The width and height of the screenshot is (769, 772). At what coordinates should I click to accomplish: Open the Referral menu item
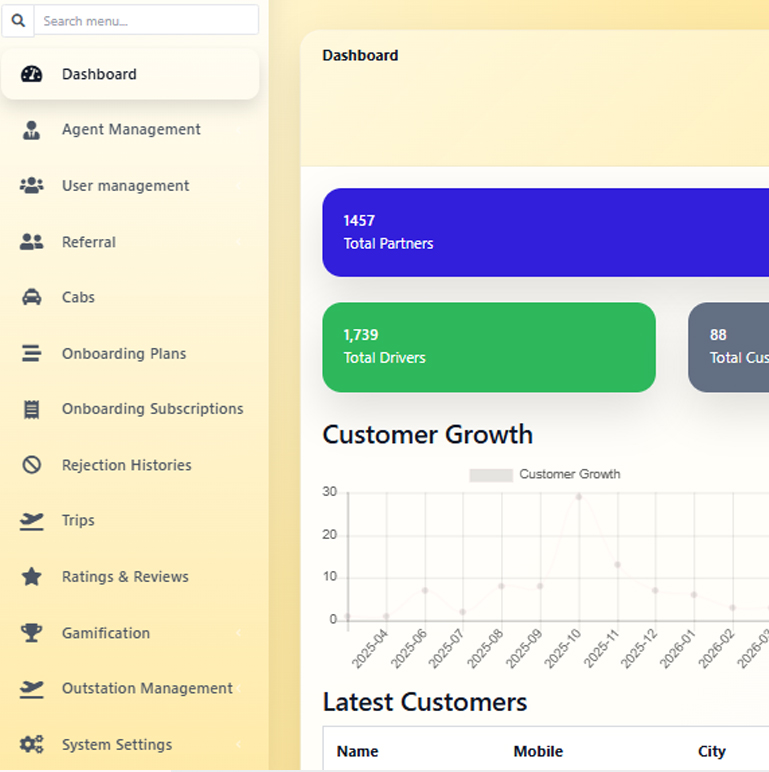click(89, 242)
